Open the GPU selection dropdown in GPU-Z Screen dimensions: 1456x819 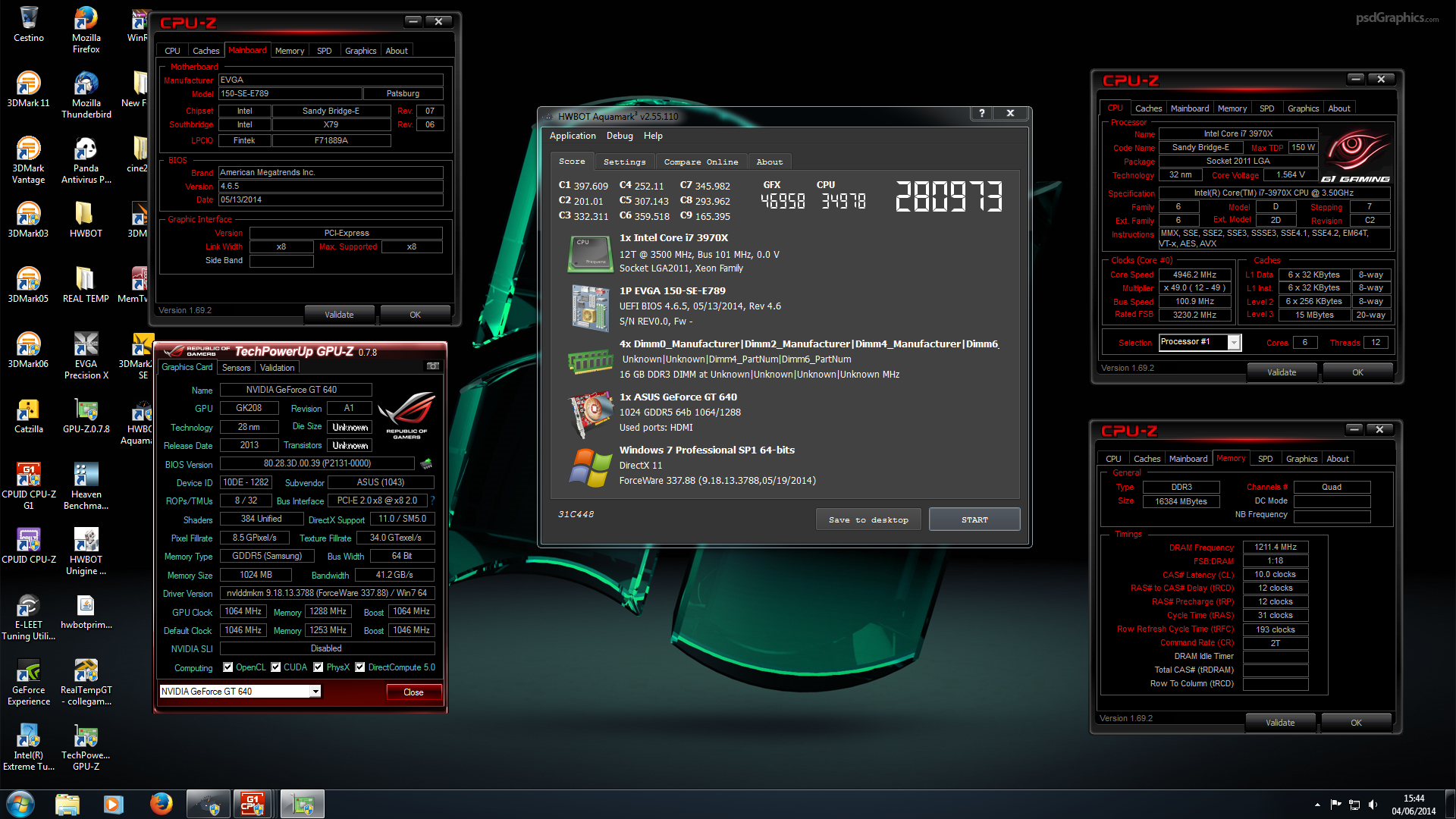(x=315, y=691)
